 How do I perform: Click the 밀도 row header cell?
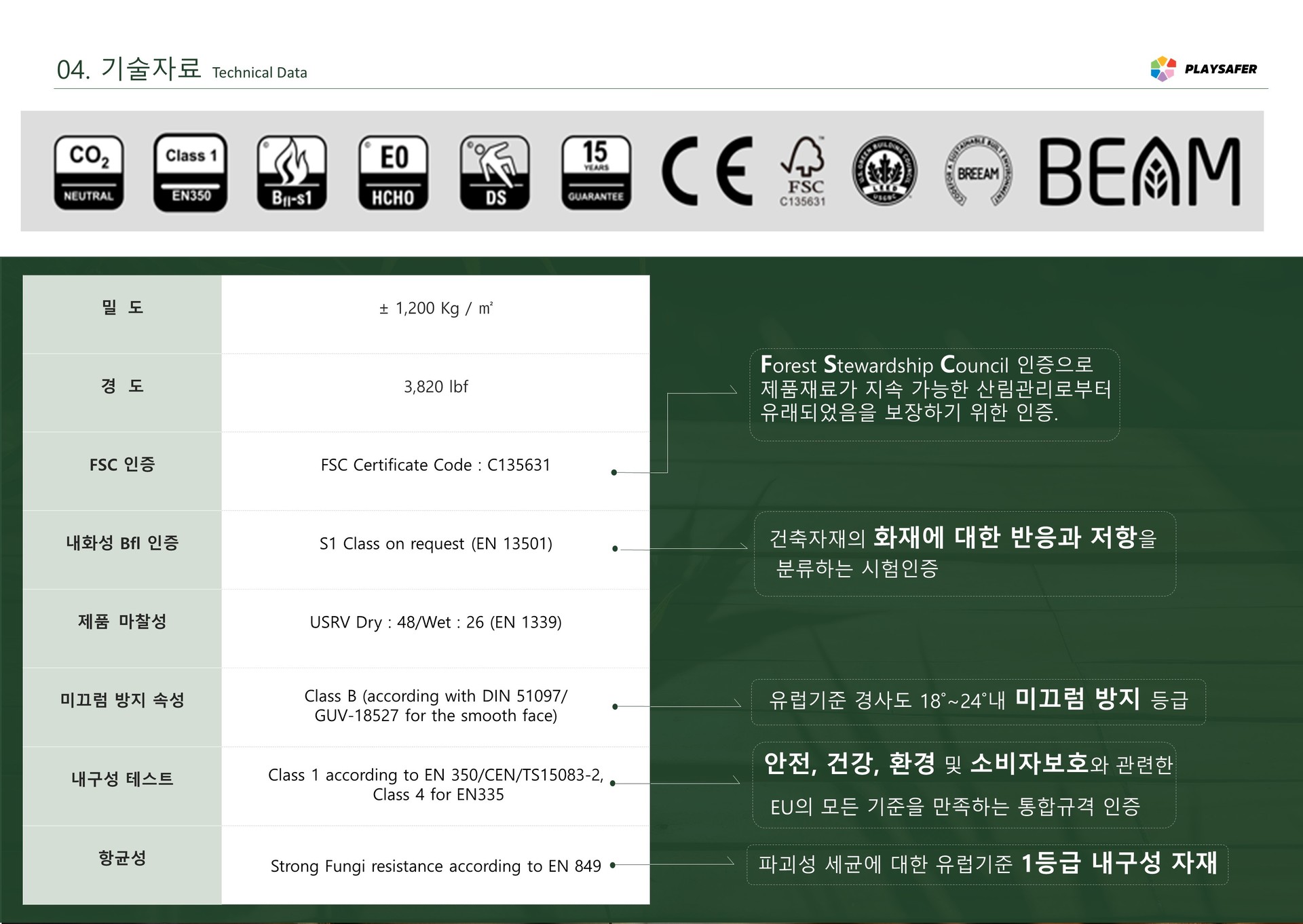click(122, 309)
